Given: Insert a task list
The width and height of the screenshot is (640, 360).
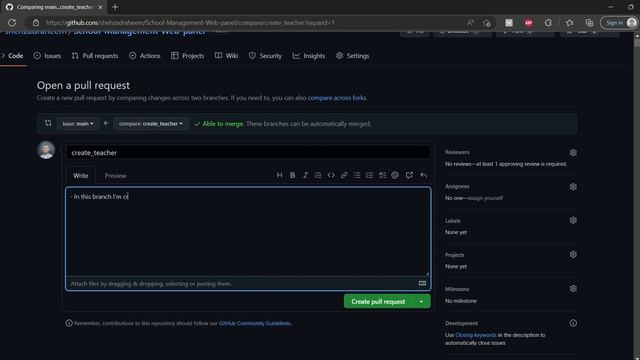Looking at the screenshot, I should [x=382, y=175].
